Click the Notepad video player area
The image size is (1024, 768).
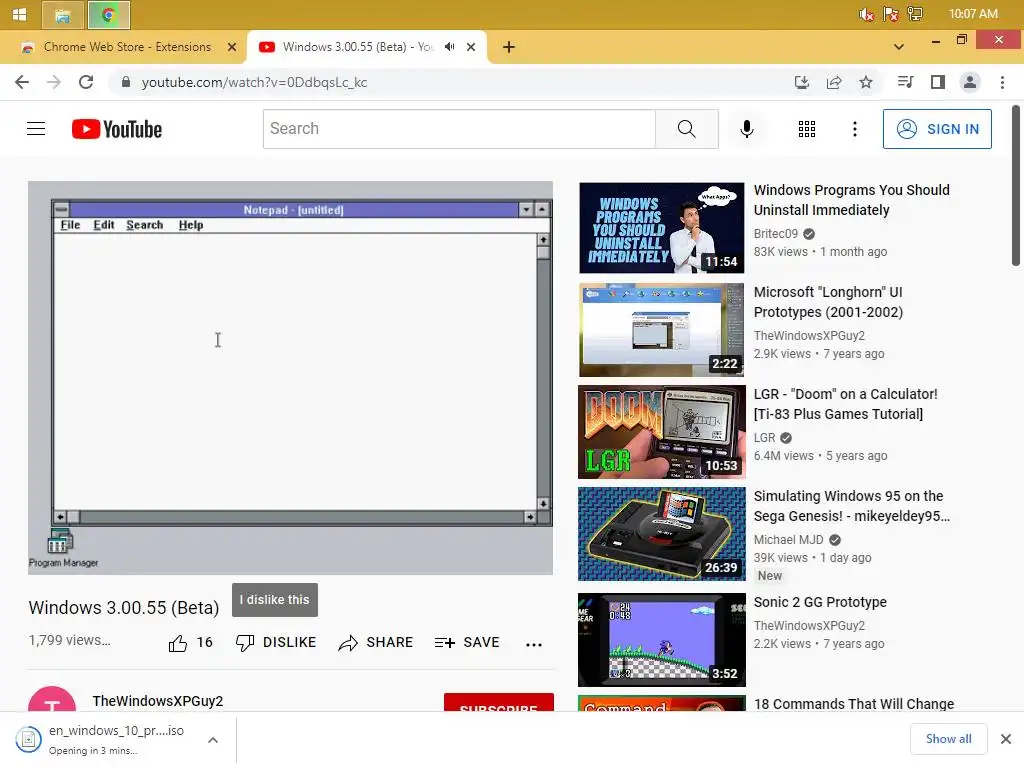click(x=291, y=378)
